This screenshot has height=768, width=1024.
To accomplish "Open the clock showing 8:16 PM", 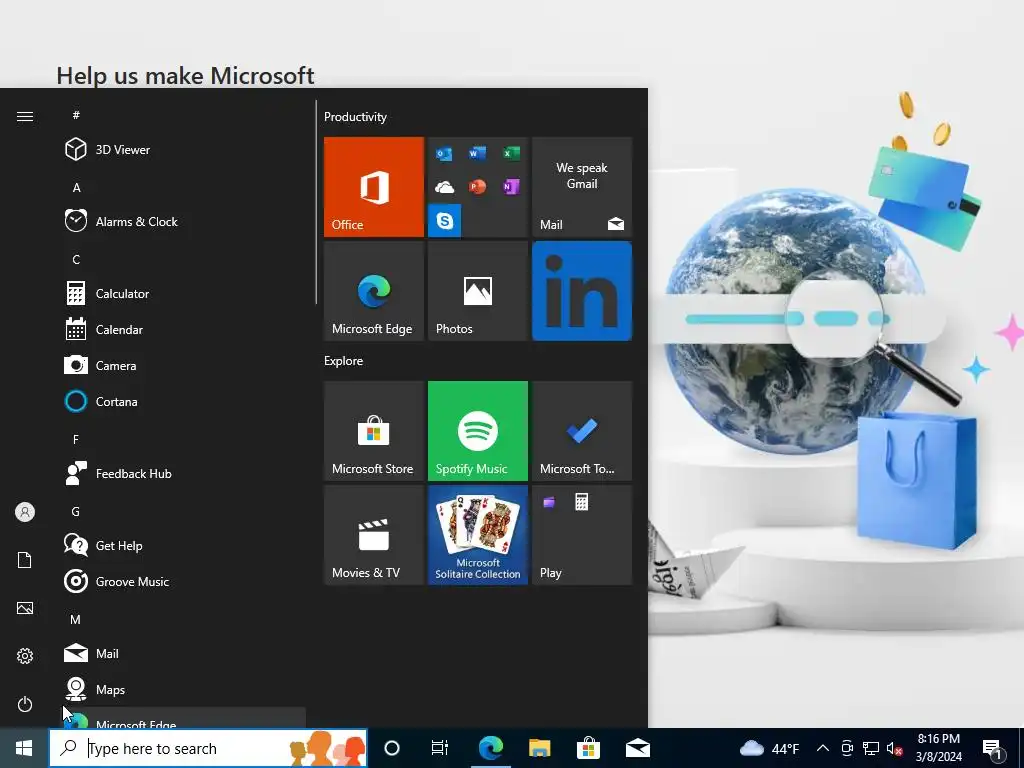I will (x=938, y=748).
